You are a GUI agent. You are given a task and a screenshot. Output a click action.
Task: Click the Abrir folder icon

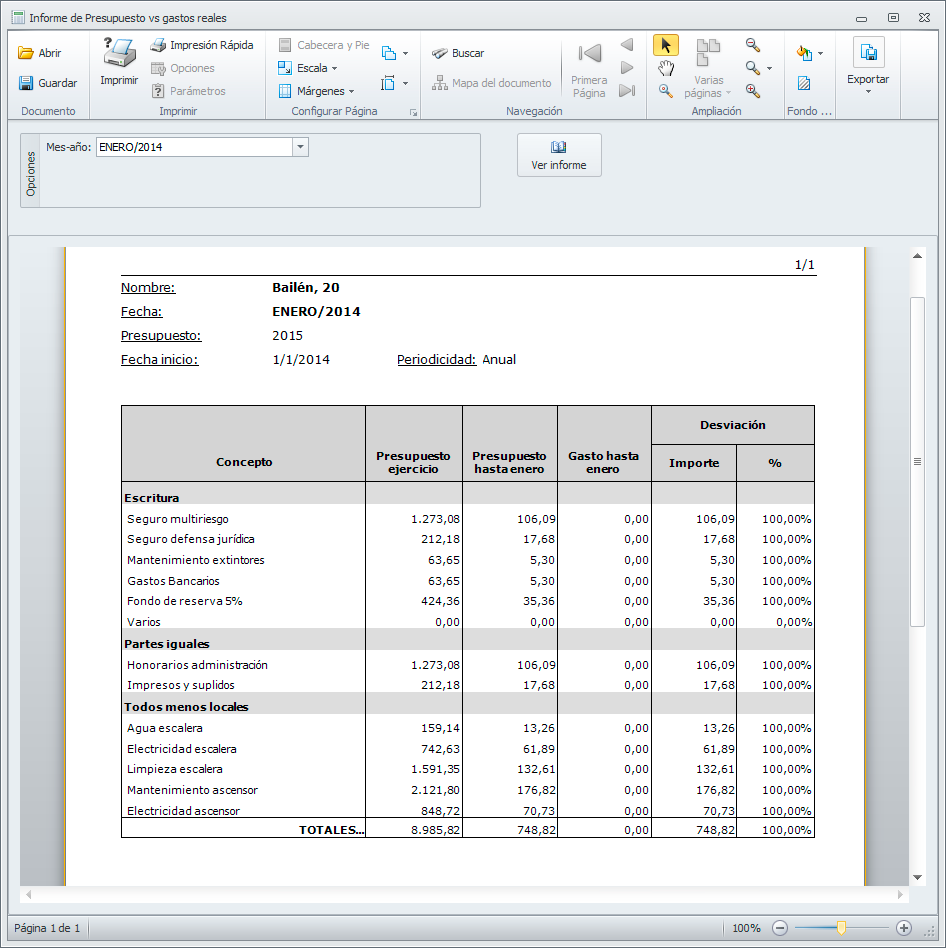click(26, 53)
